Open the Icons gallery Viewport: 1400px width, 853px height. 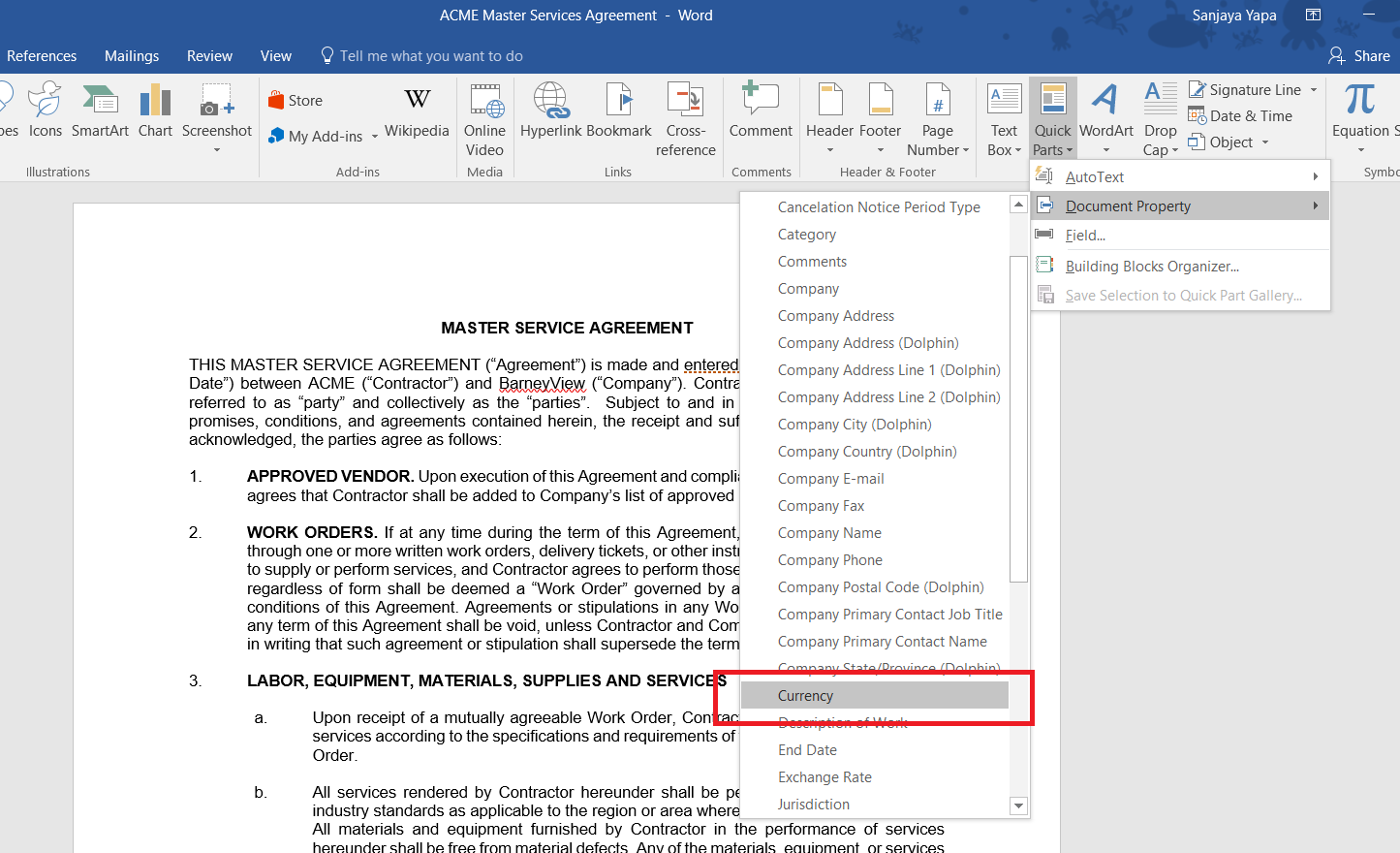(46, 111)
